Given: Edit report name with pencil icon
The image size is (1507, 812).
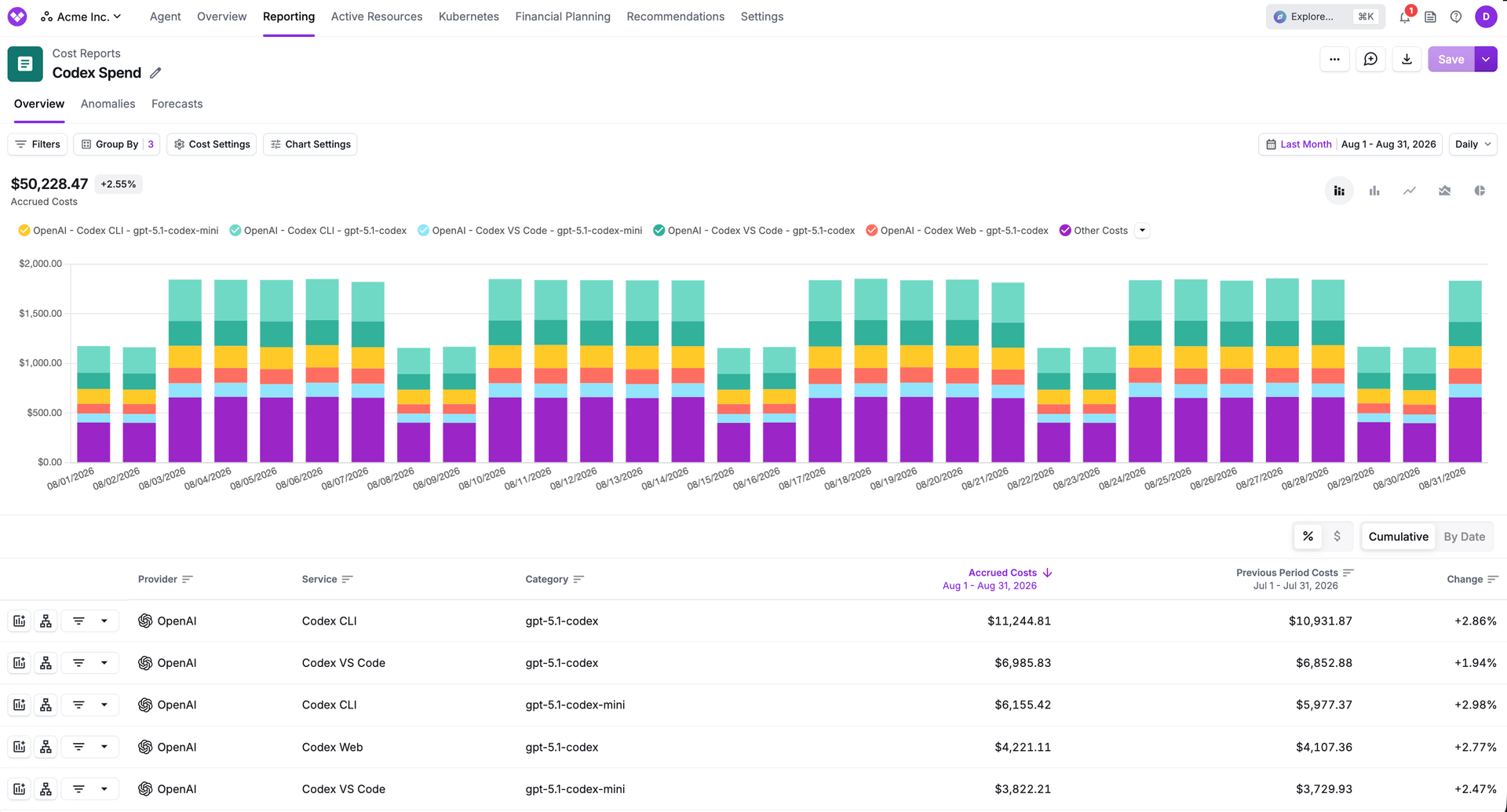Looking at the screenshot, I should (155, 73).
